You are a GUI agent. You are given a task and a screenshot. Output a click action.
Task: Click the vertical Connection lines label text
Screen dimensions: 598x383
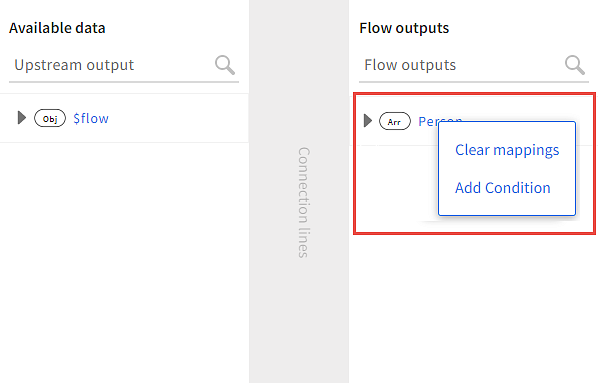click(304, 203)
